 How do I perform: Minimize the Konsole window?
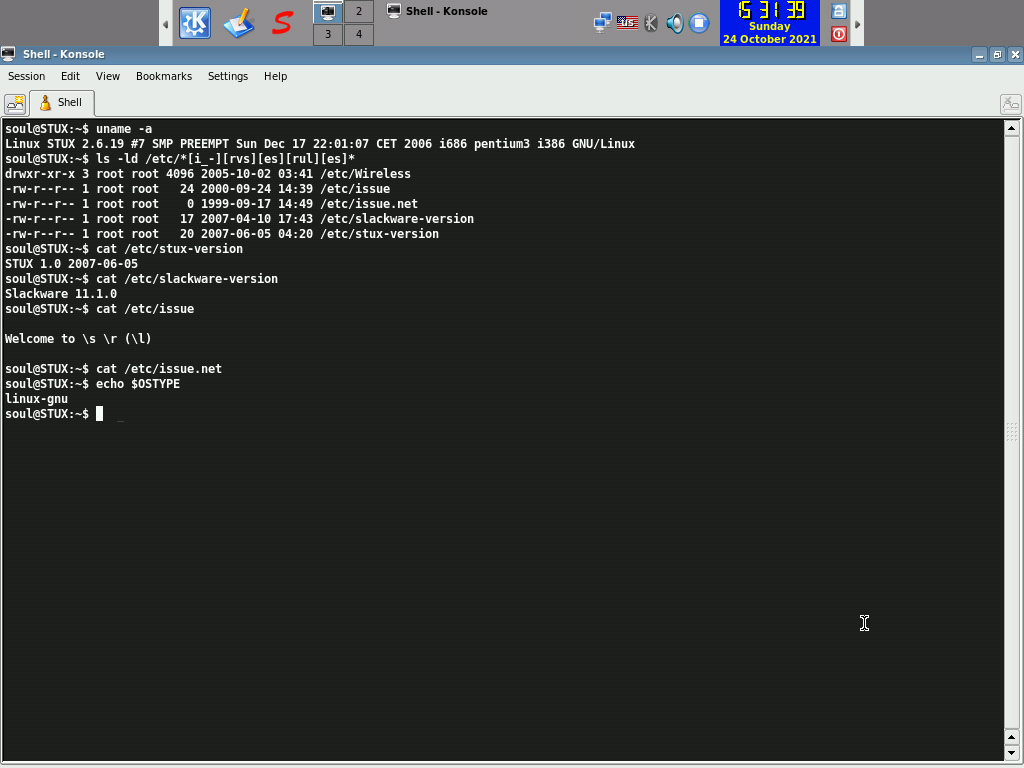tap(979, 55)
